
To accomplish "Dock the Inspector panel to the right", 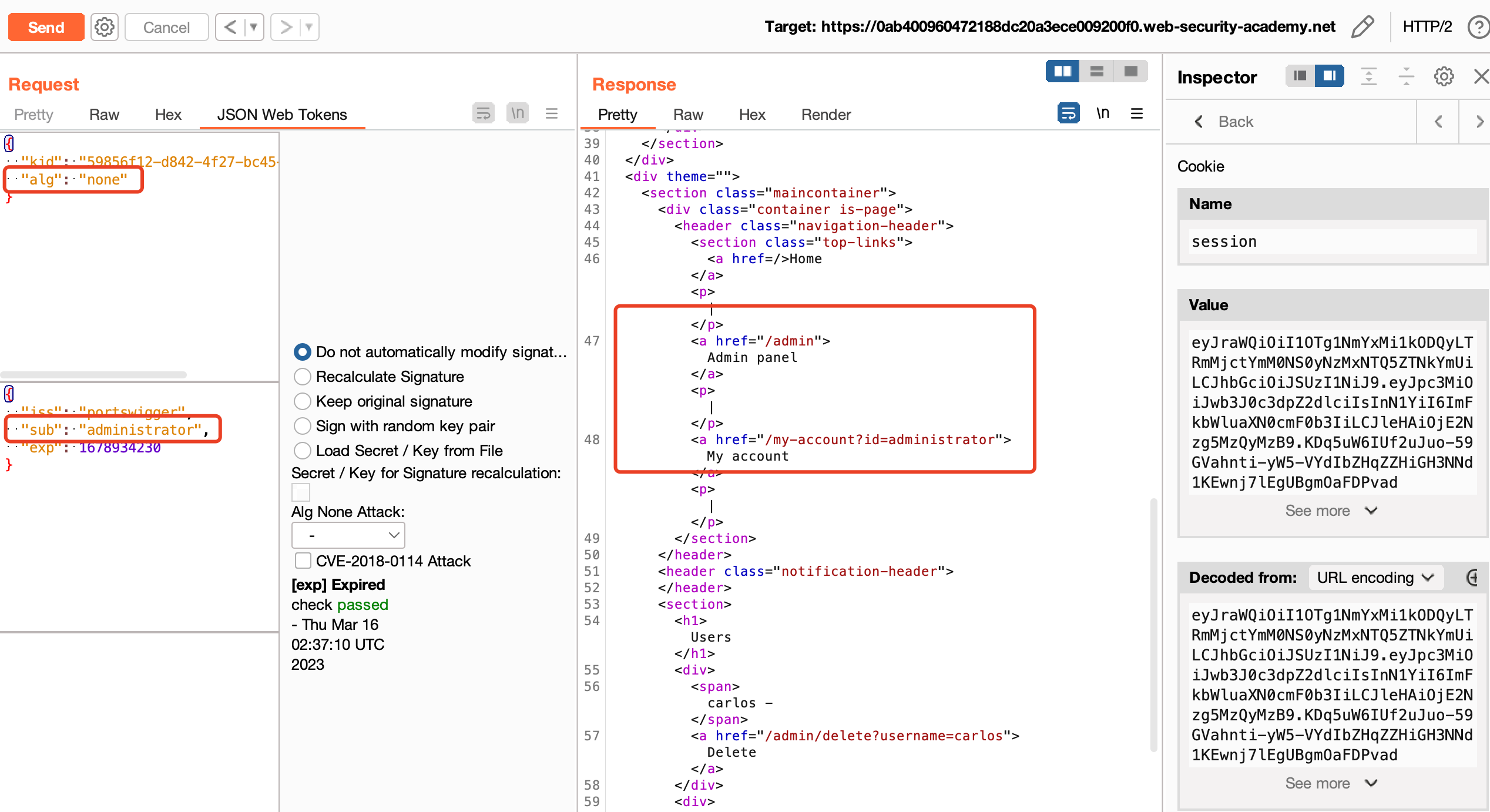I will 1329,76.
